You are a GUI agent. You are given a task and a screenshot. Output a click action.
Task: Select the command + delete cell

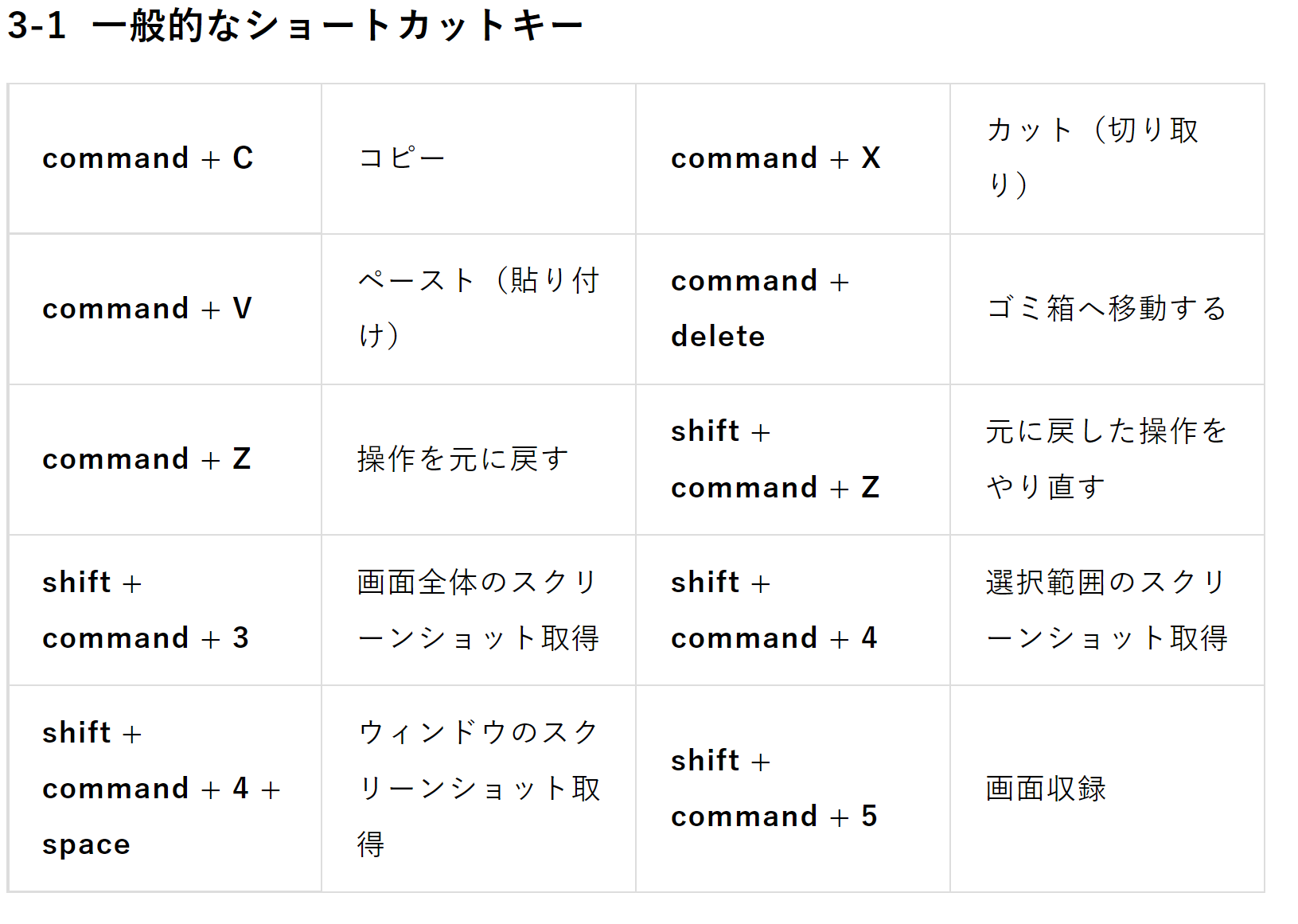(793, 309)
